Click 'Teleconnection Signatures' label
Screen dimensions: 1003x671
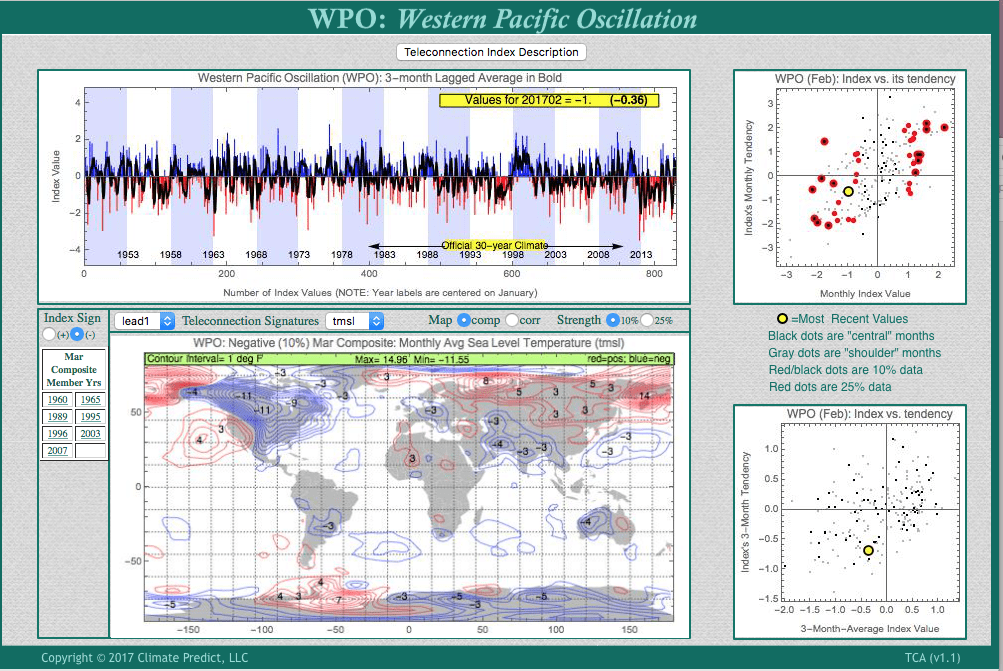click(x=250, y=320)
